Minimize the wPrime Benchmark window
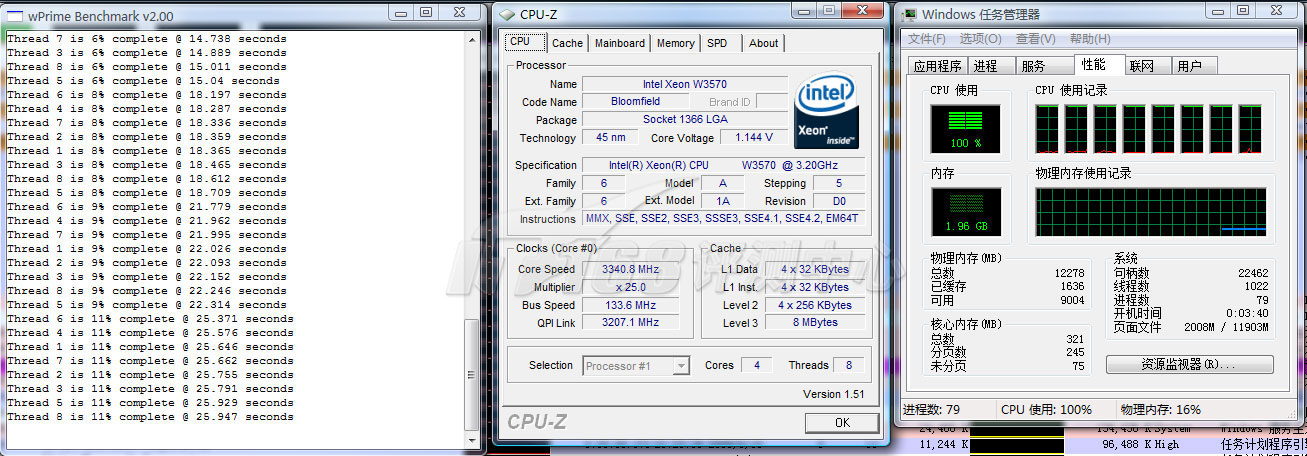This screenshot has height=456, width=1307. pyautogui.click(x=399, y=13)
